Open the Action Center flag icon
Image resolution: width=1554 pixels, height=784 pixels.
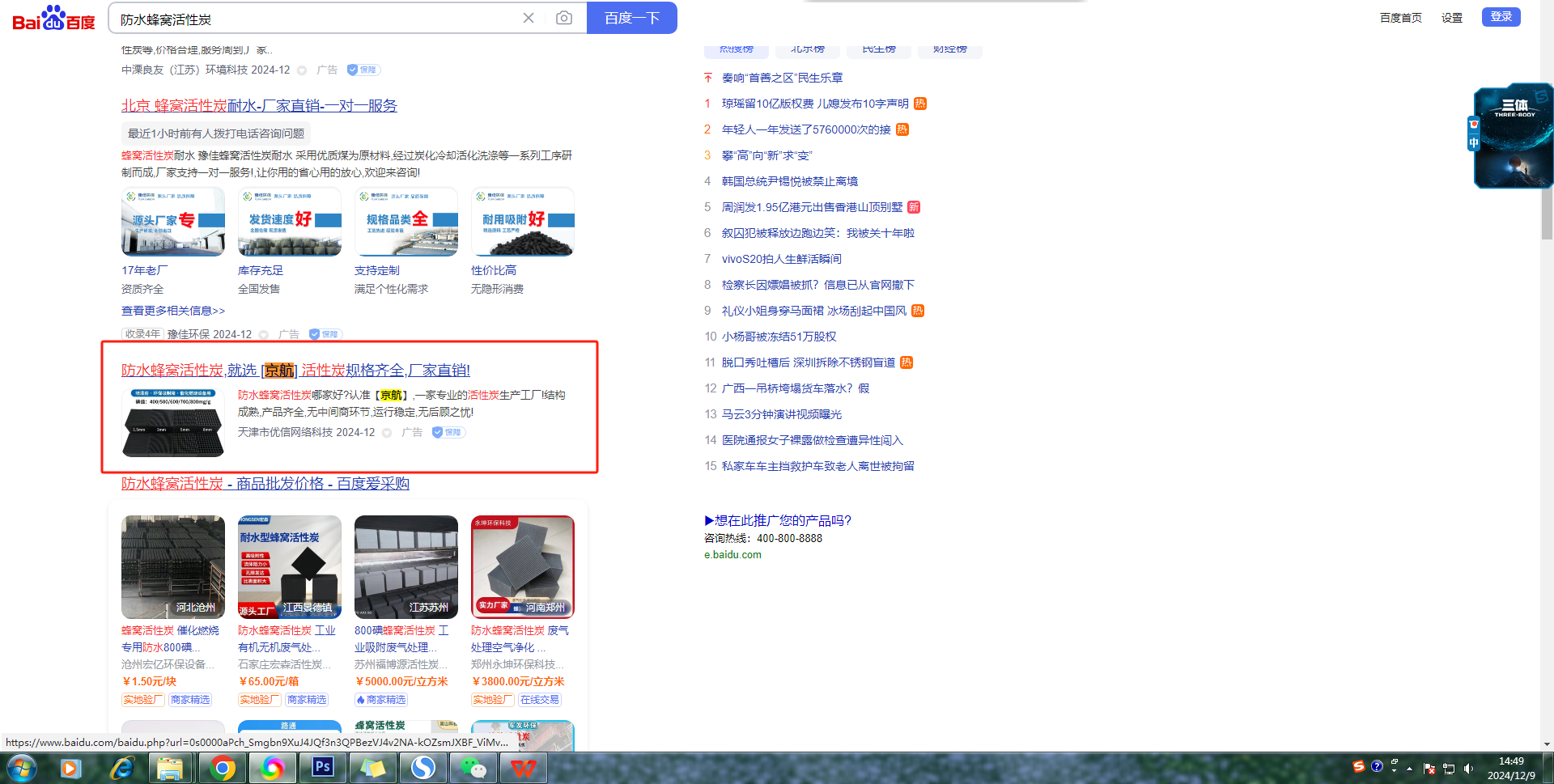coord(1429,769)
